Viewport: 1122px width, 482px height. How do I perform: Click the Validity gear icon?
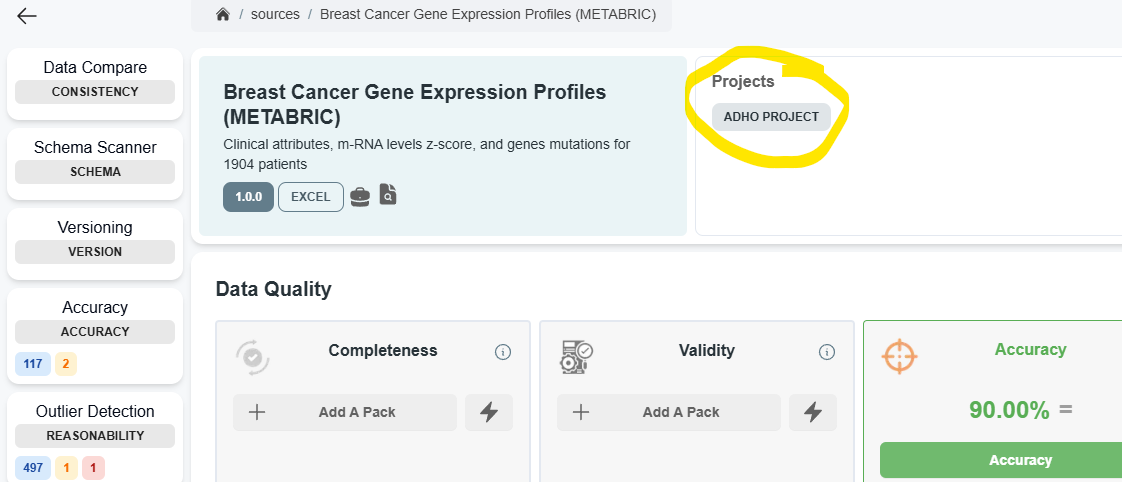pyautogui.click(x=577, y=357)
